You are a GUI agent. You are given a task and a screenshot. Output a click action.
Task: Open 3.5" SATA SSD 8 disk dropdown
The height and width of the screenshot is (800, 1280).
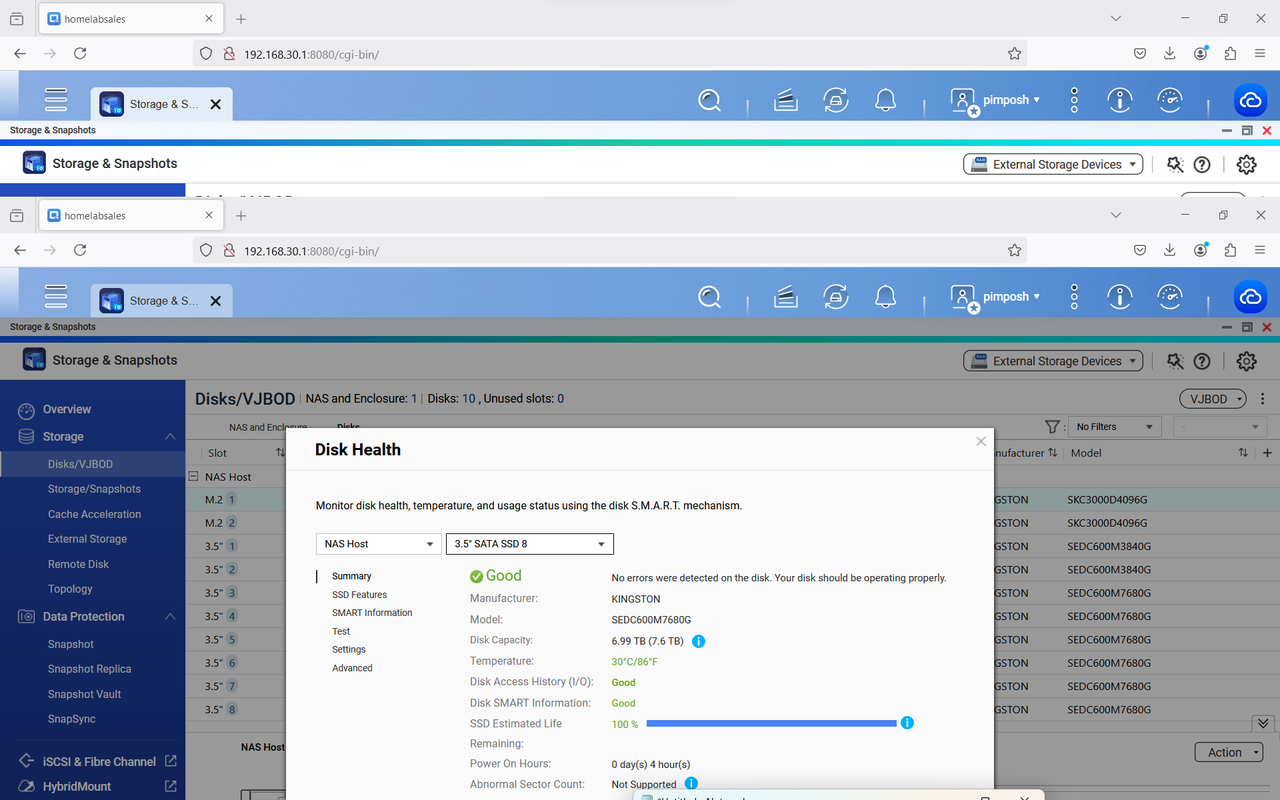(529, 544)
